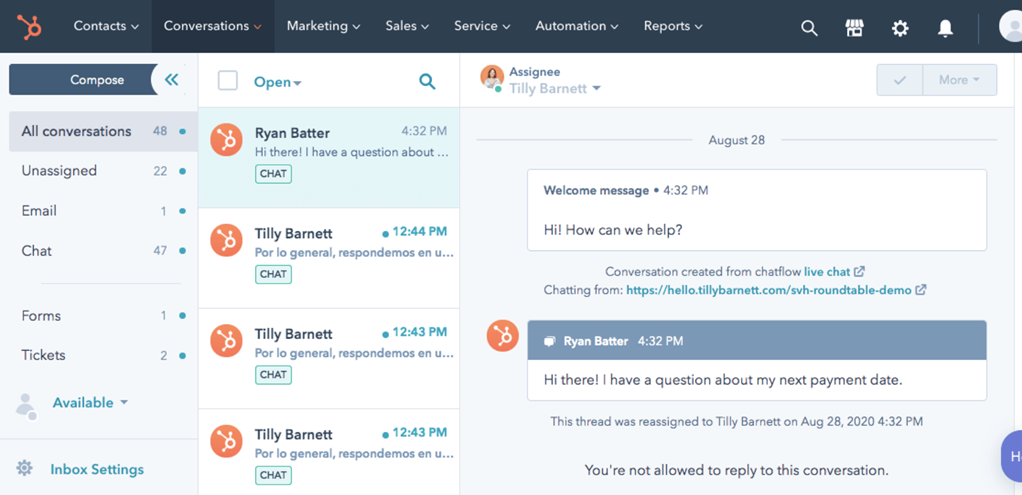Open the search magnifier in top navigation

point(809,28)
